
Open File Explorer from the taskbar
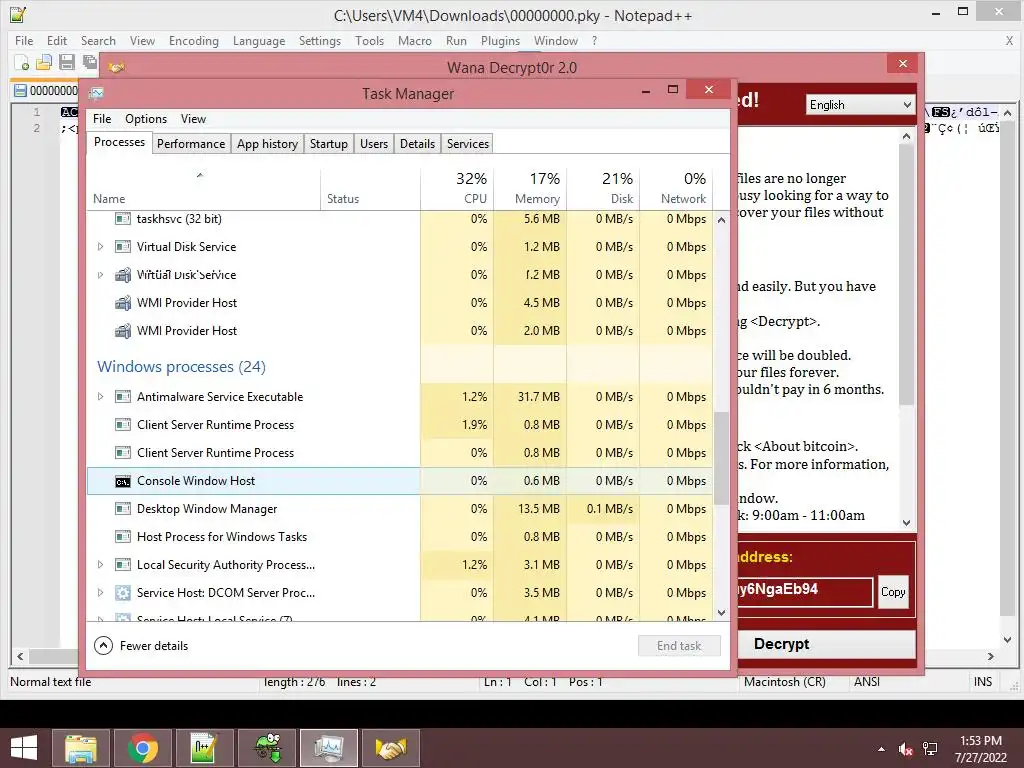click(x=80, y=748)
